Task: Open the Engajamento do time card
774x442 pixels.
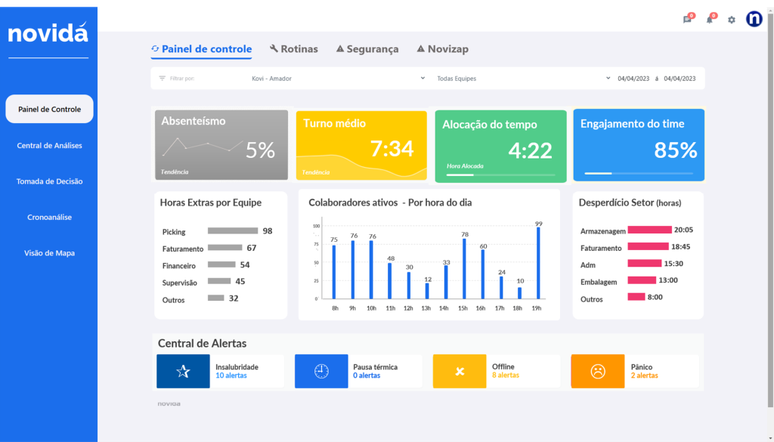Action: coord(639,145)
